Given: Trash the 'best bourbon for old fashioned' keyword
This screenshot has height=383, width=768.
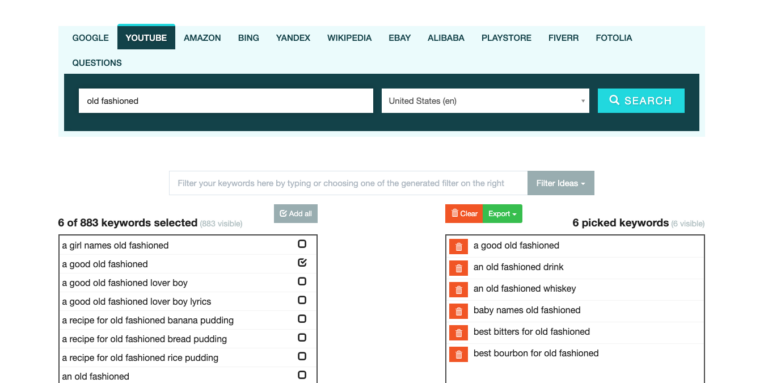Looking at the screenshot, I should coord(458,354).
